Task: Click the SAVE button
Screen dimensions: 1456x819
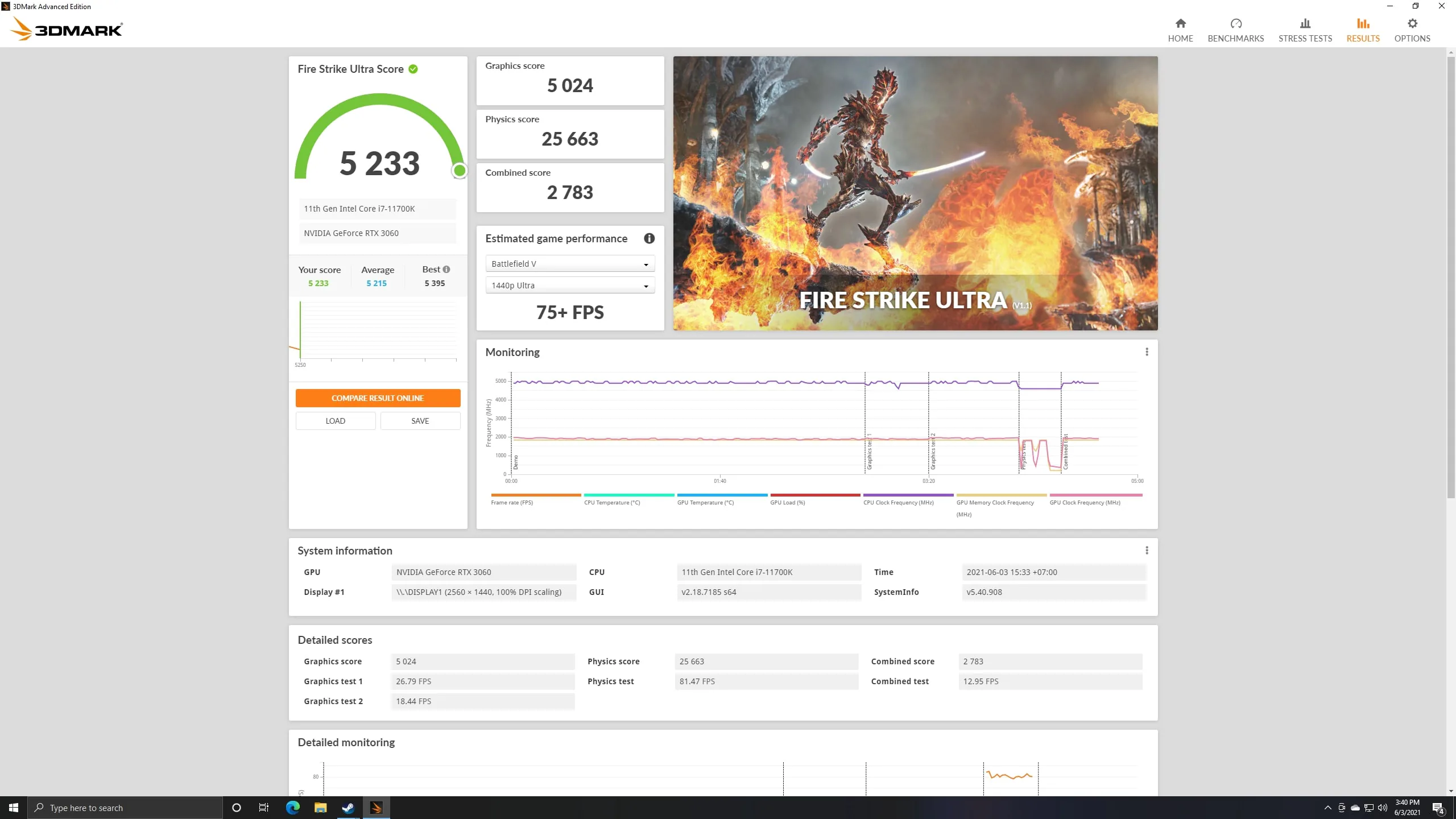Action: point(420,421)
